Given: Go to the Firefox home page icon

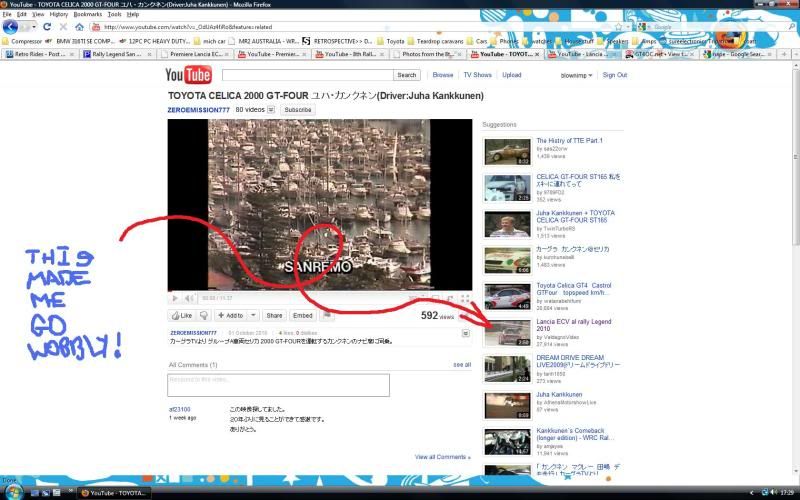Looking at the screenshot, I should pos(79,27).
